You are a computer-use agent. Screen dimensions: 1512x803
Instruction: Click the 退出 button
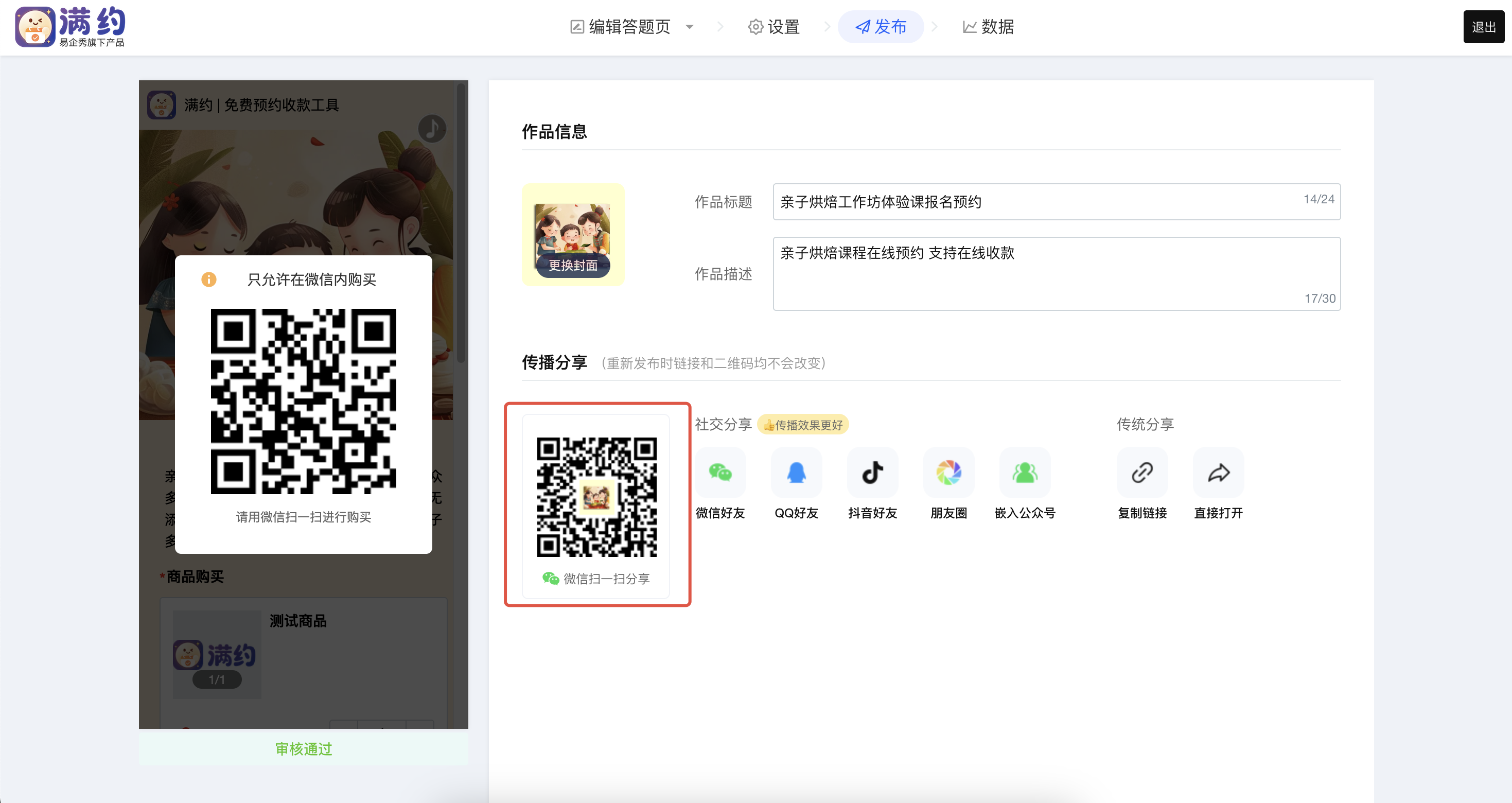coord(1483,27)
